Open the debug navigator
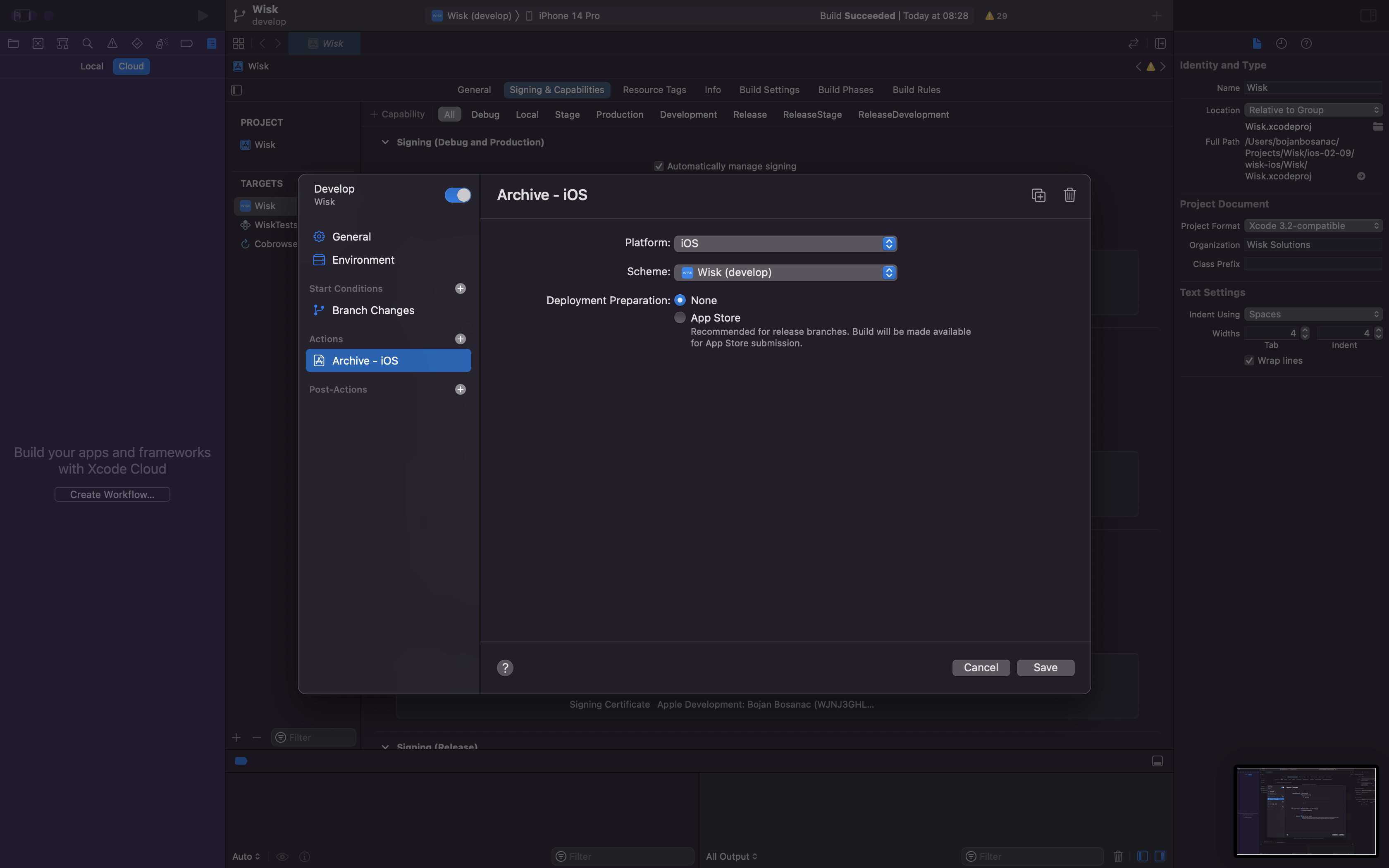 162,44
